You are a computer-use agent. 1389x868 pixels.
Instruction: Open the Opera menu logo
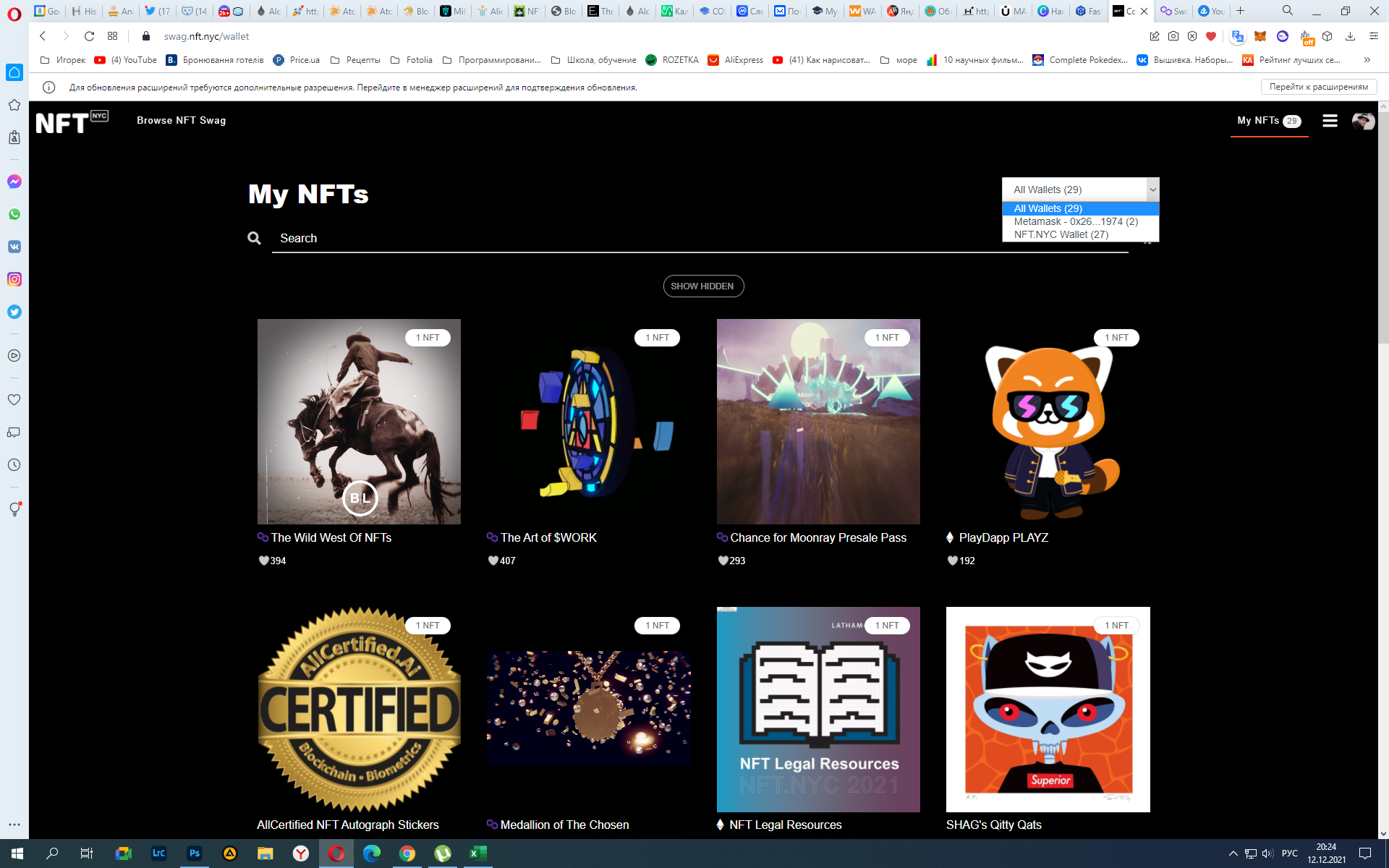(14, 14)
